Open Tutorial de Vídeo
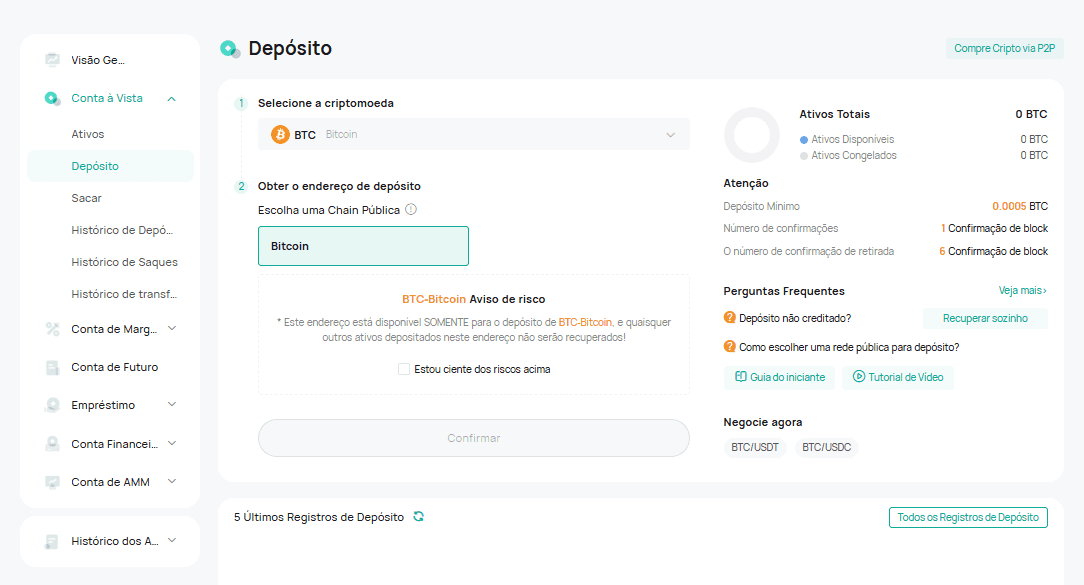 click(897, 378)
